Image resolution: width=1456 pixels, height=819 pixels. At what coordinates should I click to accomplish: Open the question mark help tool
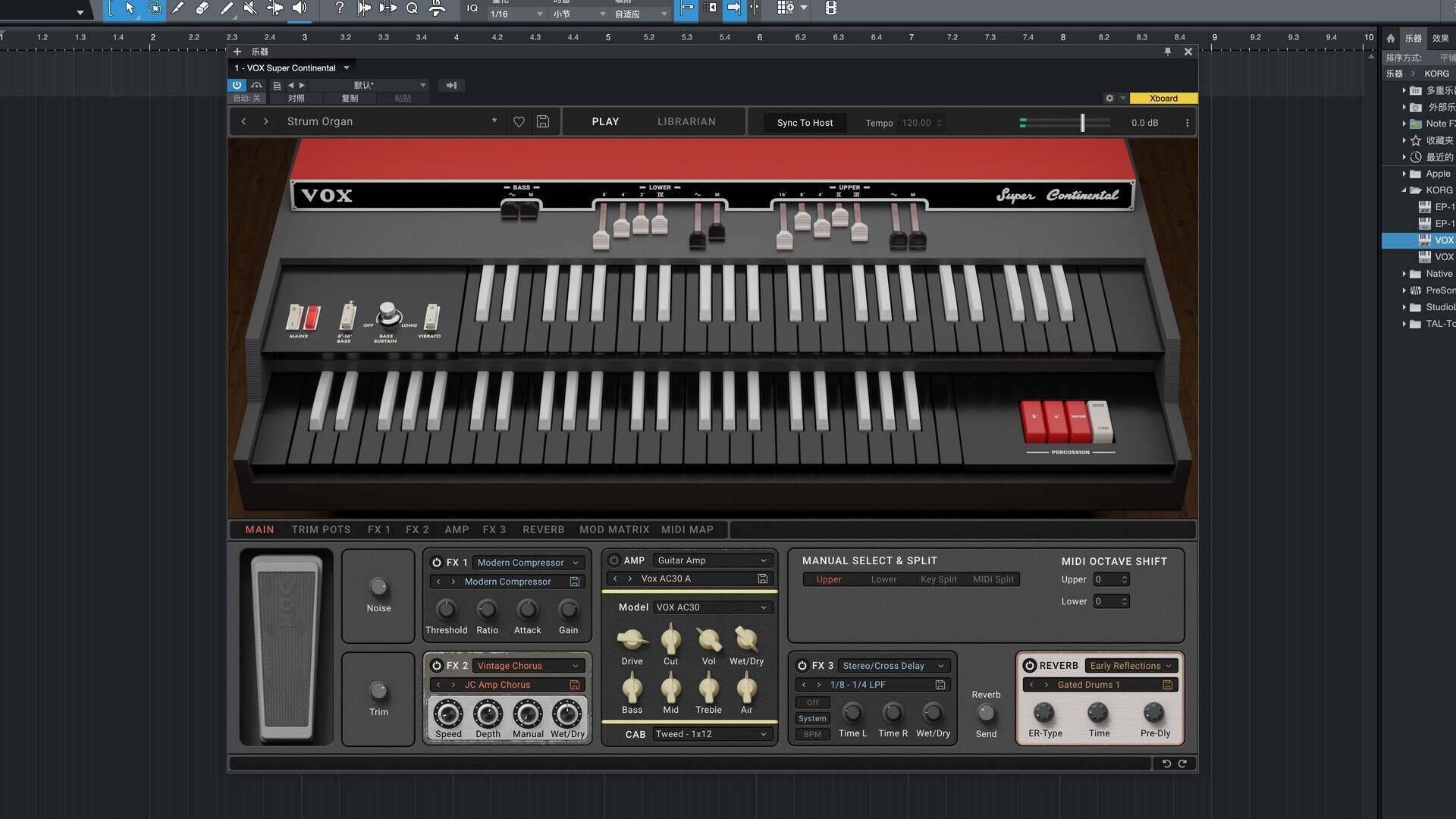click(339, 8)
